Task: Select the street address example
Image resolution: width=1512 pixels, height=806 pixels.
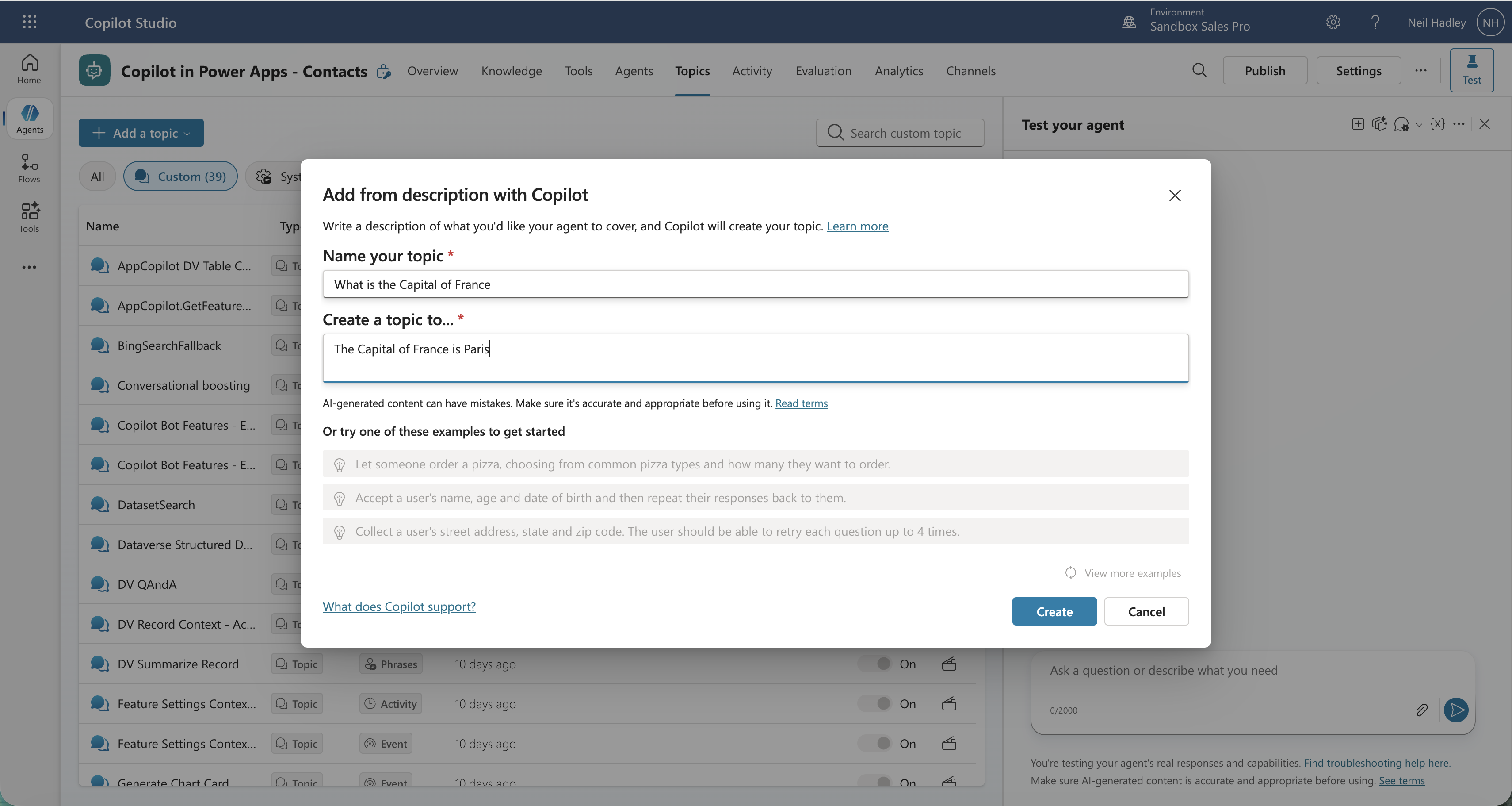Action: (x=756, y=531)
